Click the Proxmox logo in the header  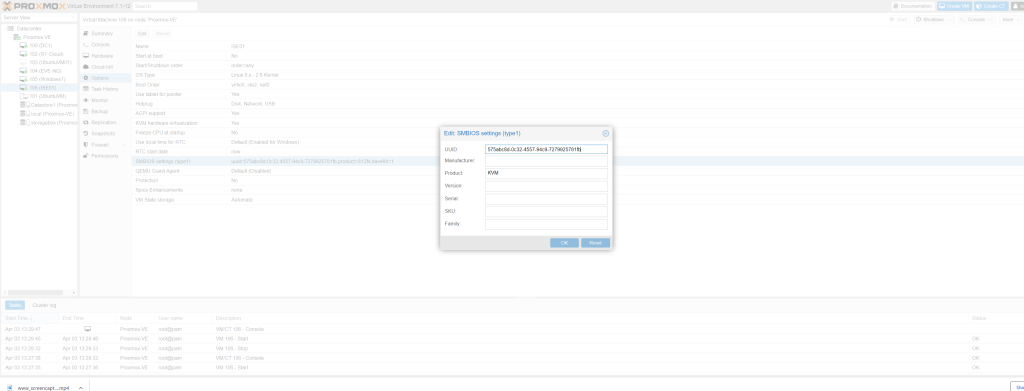coord(33,6)
